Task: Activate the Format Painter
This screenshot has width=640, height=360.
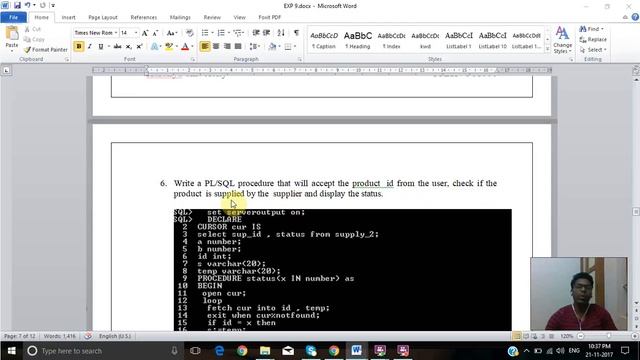Action: click(x=46, y=49)
